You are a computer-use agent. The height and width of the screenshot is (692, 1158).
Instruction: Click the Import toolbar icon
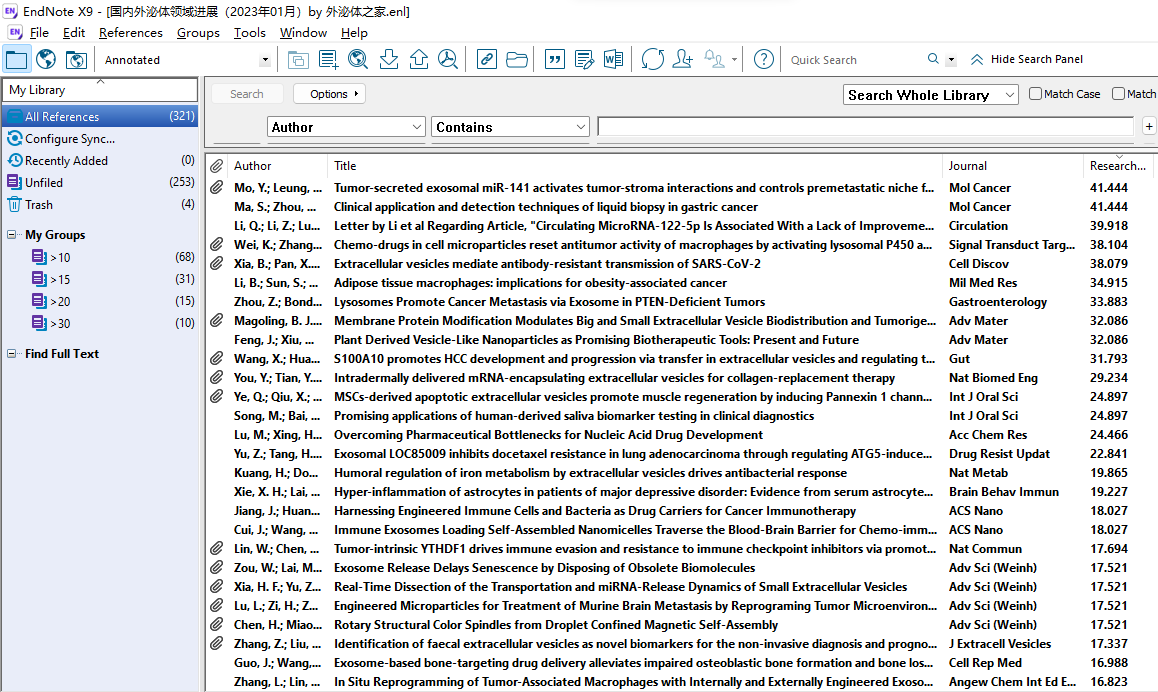(388, 59)
